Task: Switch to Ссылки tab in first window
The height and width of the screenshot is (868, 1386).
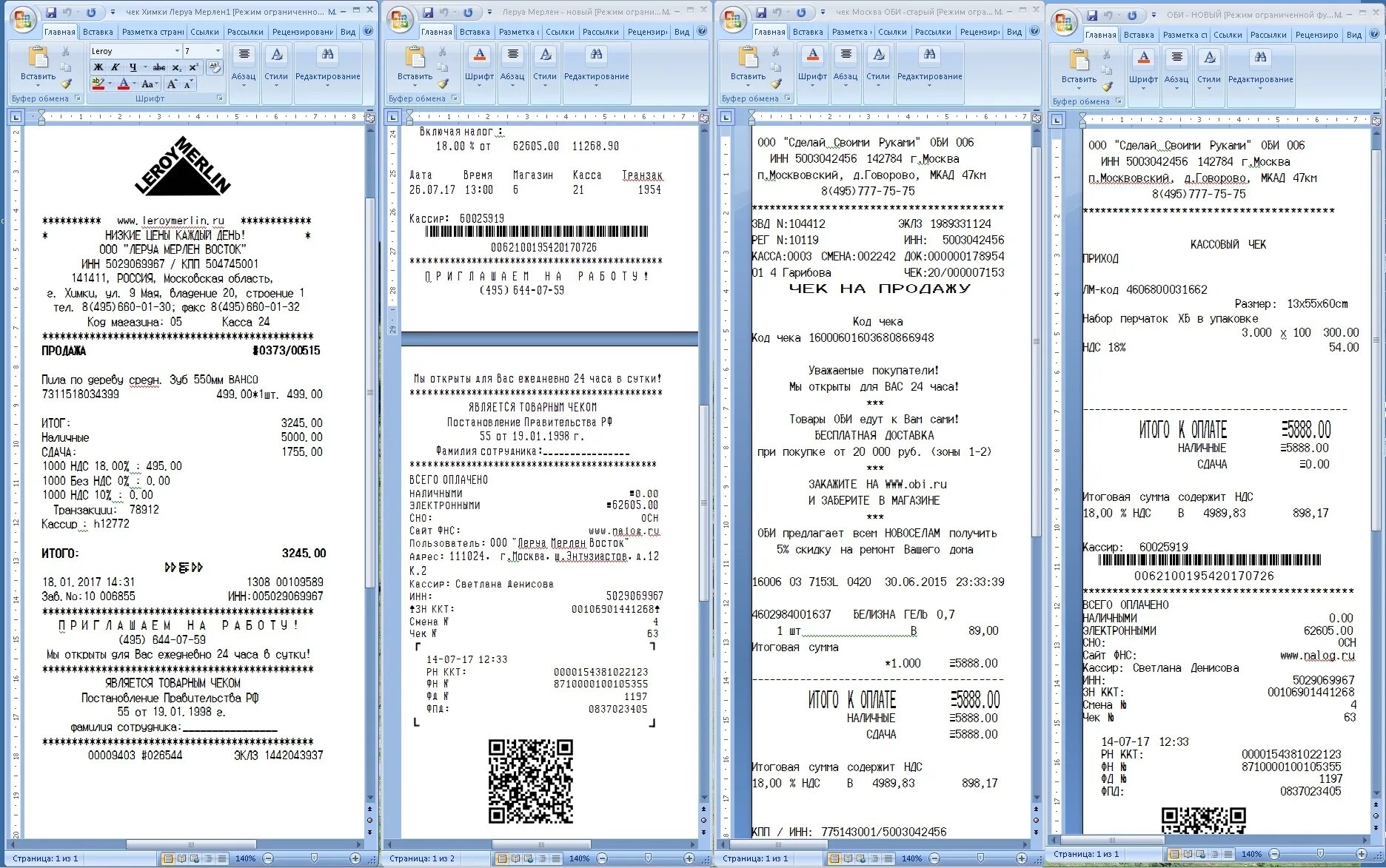Action: tap(204, 32)
